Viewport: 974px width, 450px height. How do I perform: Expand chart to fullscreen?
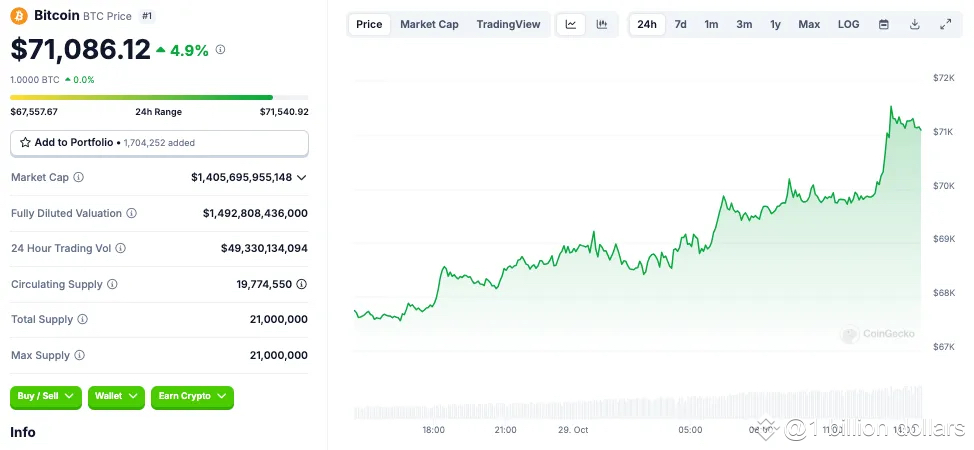click(945, 24)
